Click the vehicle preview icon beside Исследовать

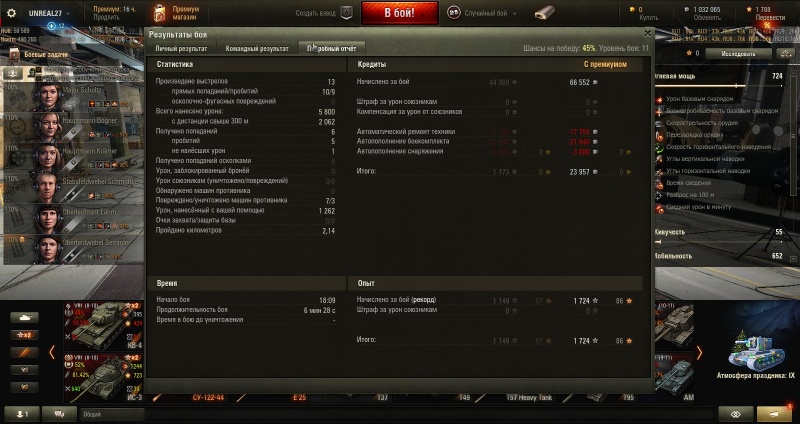(x=785, y=53)
